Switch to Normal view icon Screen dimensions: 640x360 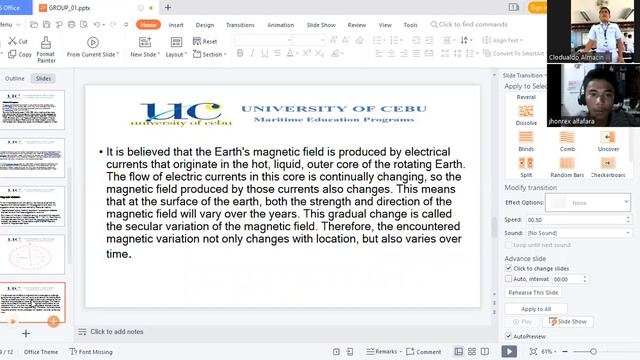pos(459,351)
